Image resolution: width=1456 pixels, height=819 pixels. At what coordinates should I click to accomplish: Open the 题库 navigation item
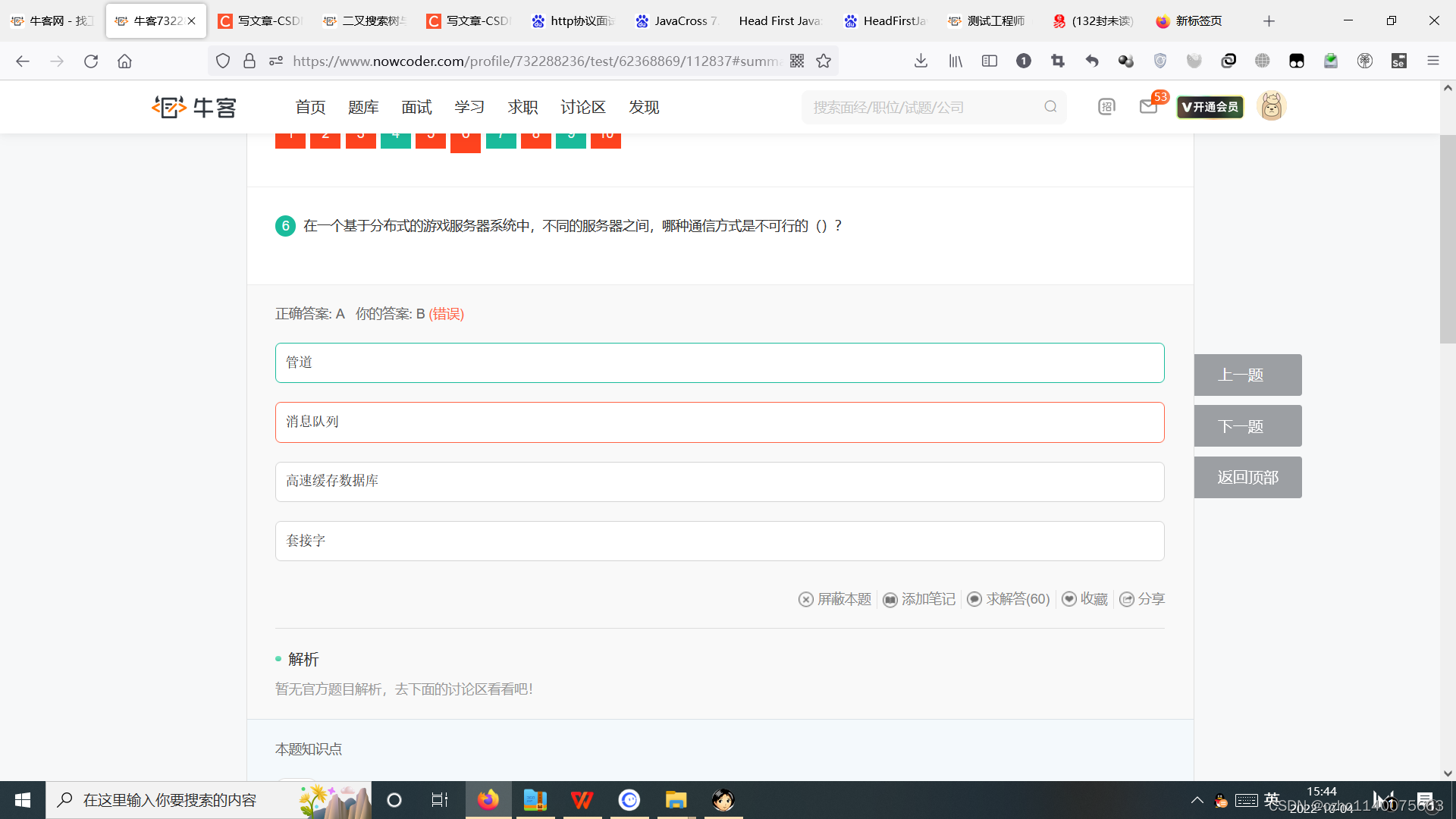363,107
